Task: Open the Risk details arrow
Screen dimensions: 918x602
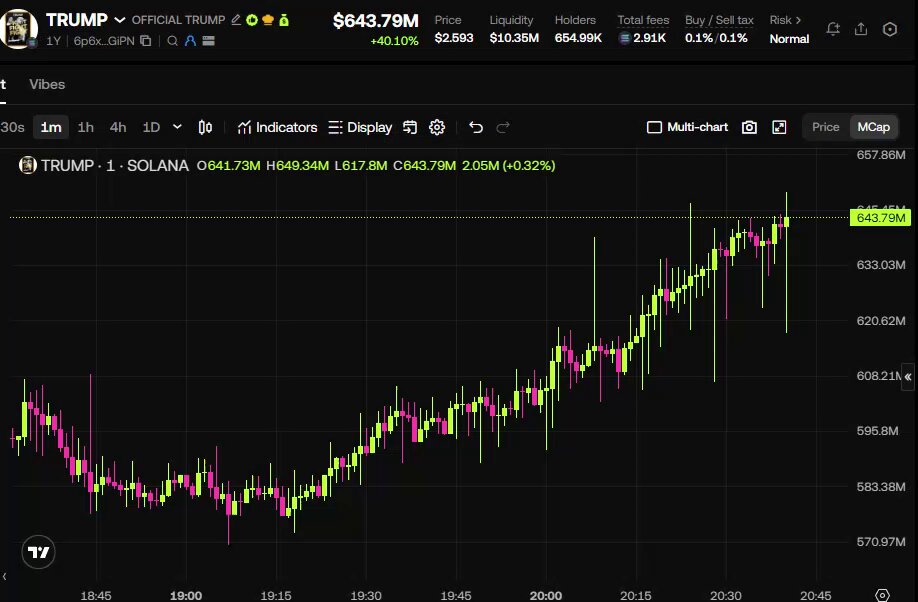Action: pos(798,20)
